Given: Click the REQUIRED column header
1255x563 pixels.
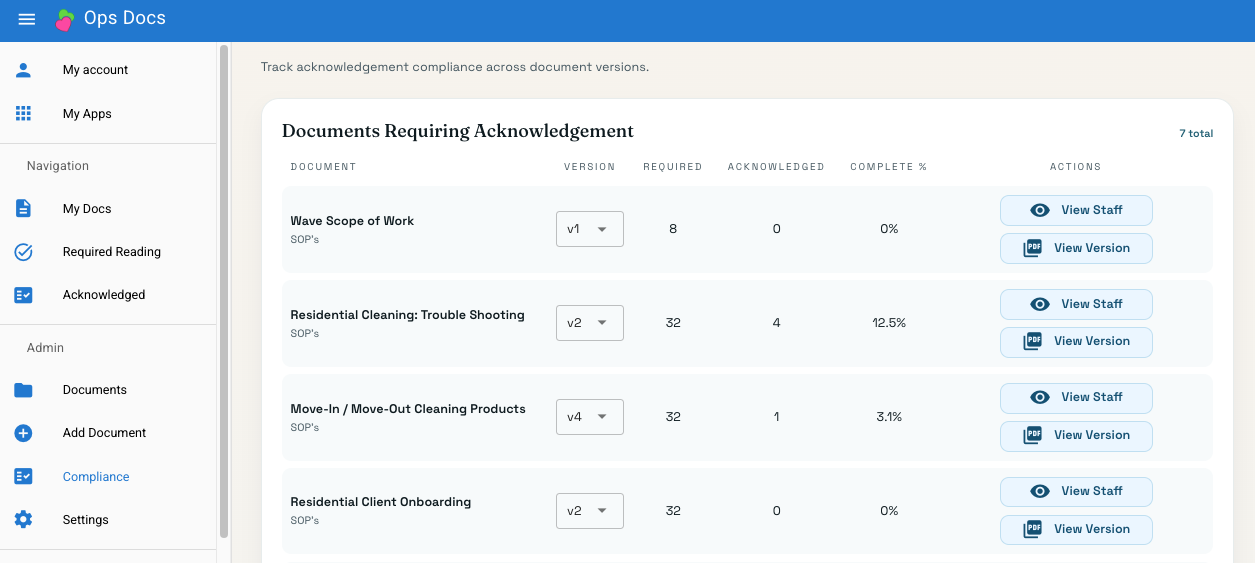Looking at the screenshot, I should [x=673, y=167].
